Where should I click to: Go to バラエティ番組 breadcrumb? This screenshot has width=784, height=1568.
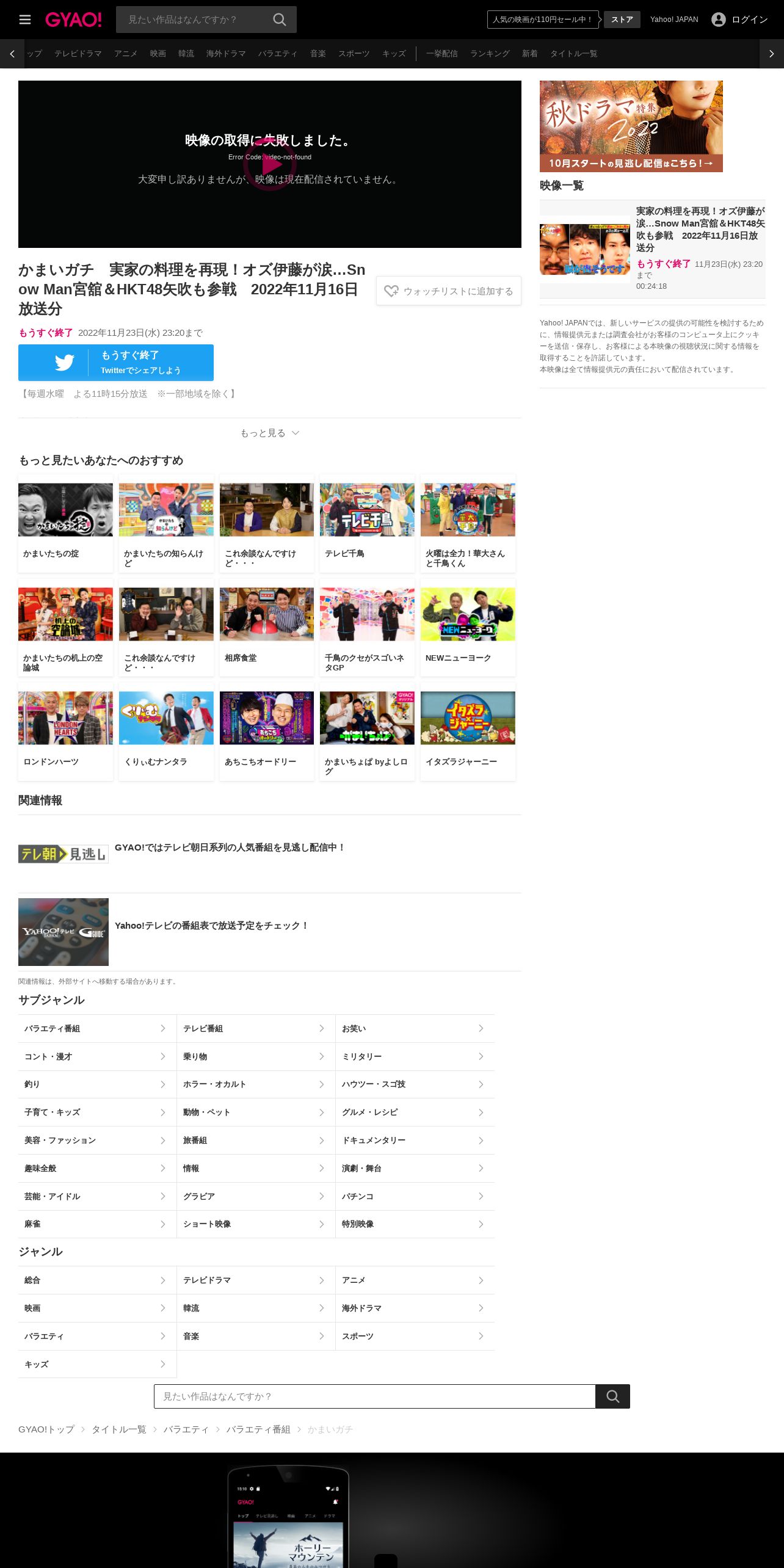[x=258, y=1429]
